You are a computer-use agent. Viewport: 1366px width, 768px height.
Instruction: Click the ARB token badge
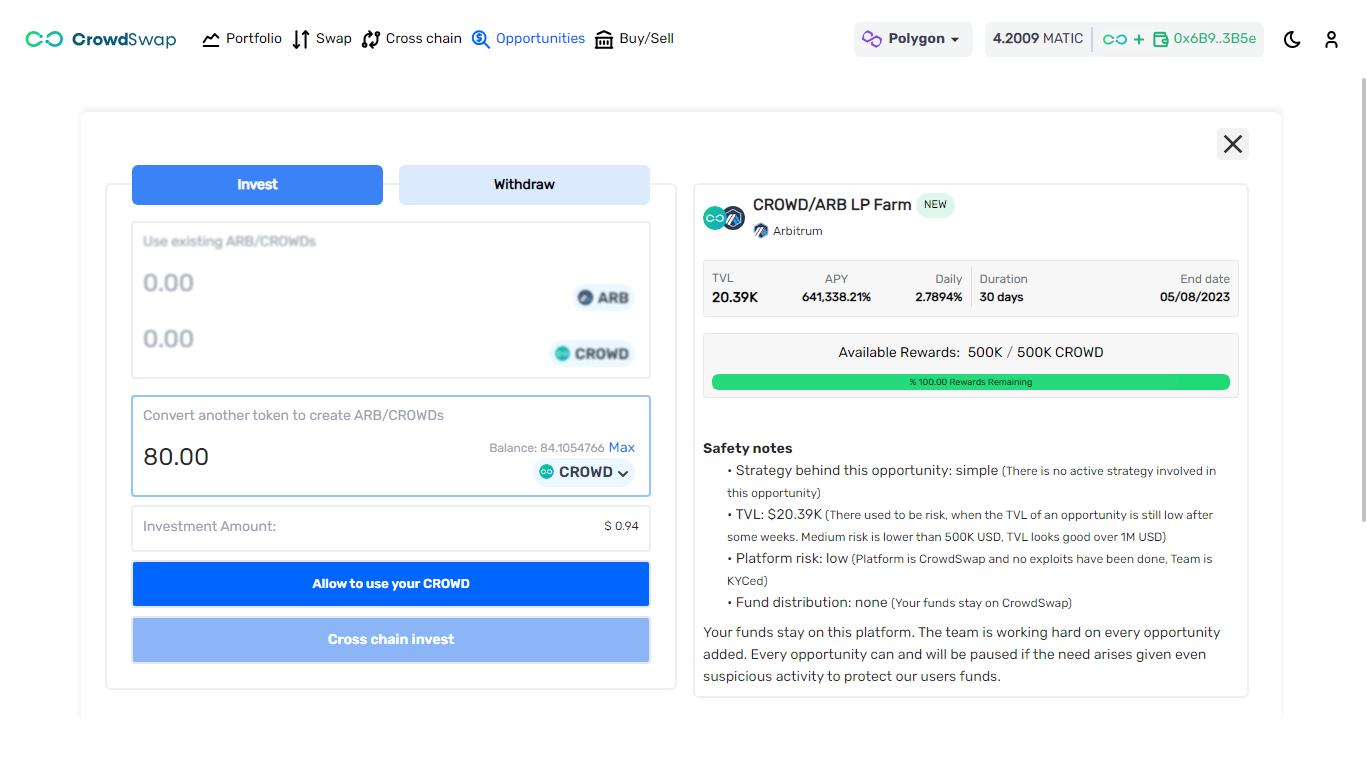[604, 298]
